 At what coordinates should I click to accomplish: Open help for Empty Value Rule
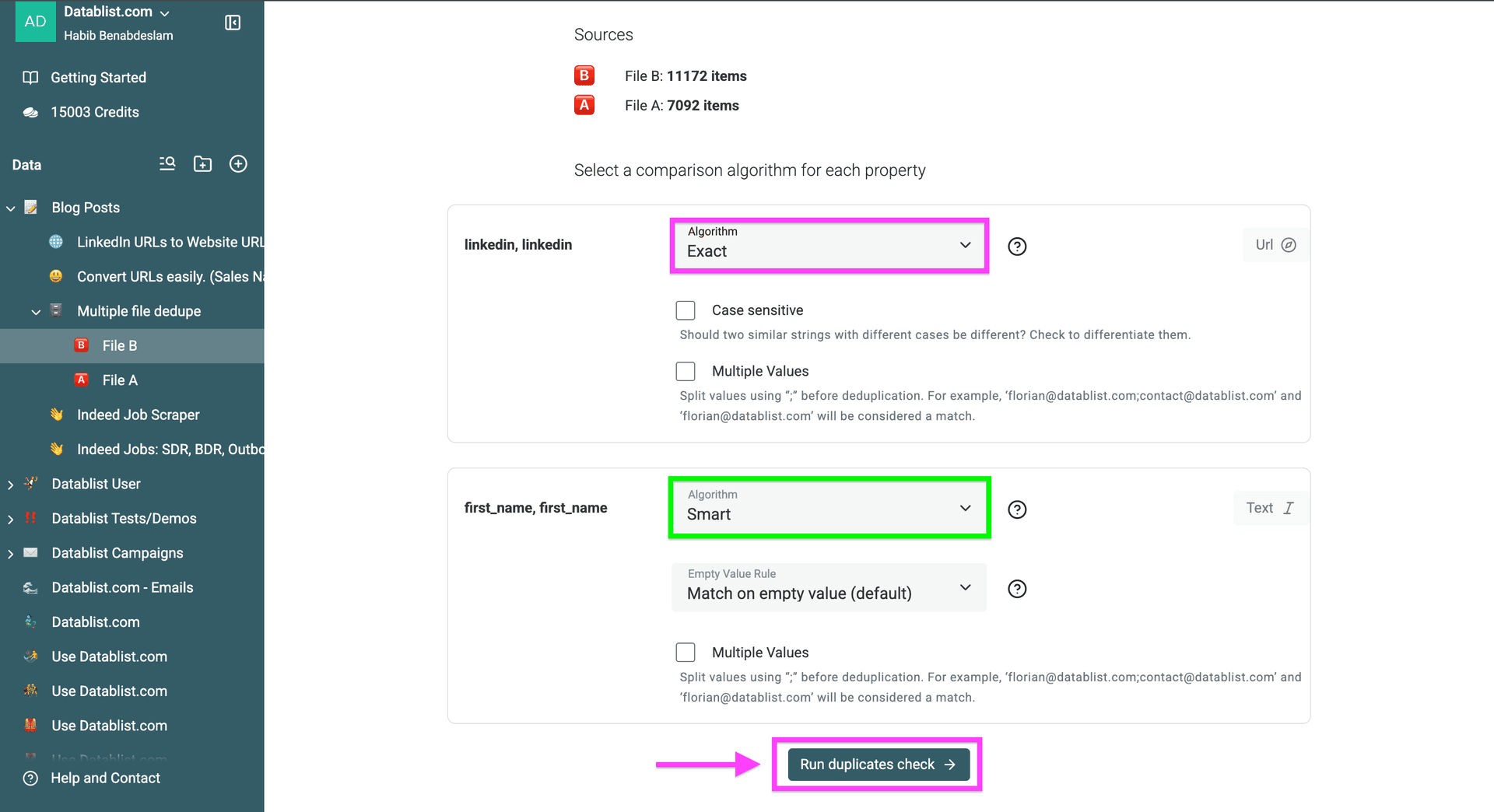[1017, 589]
